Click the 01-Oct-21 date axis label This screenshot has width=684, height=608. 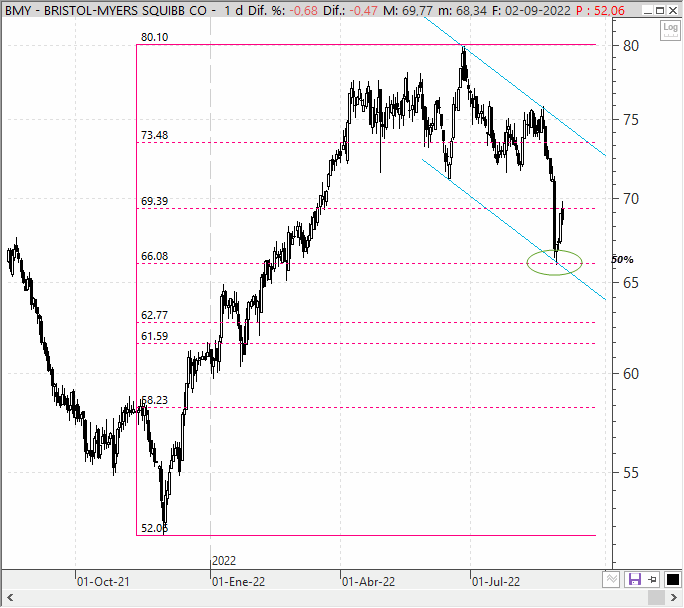click(x=103, y=582)
